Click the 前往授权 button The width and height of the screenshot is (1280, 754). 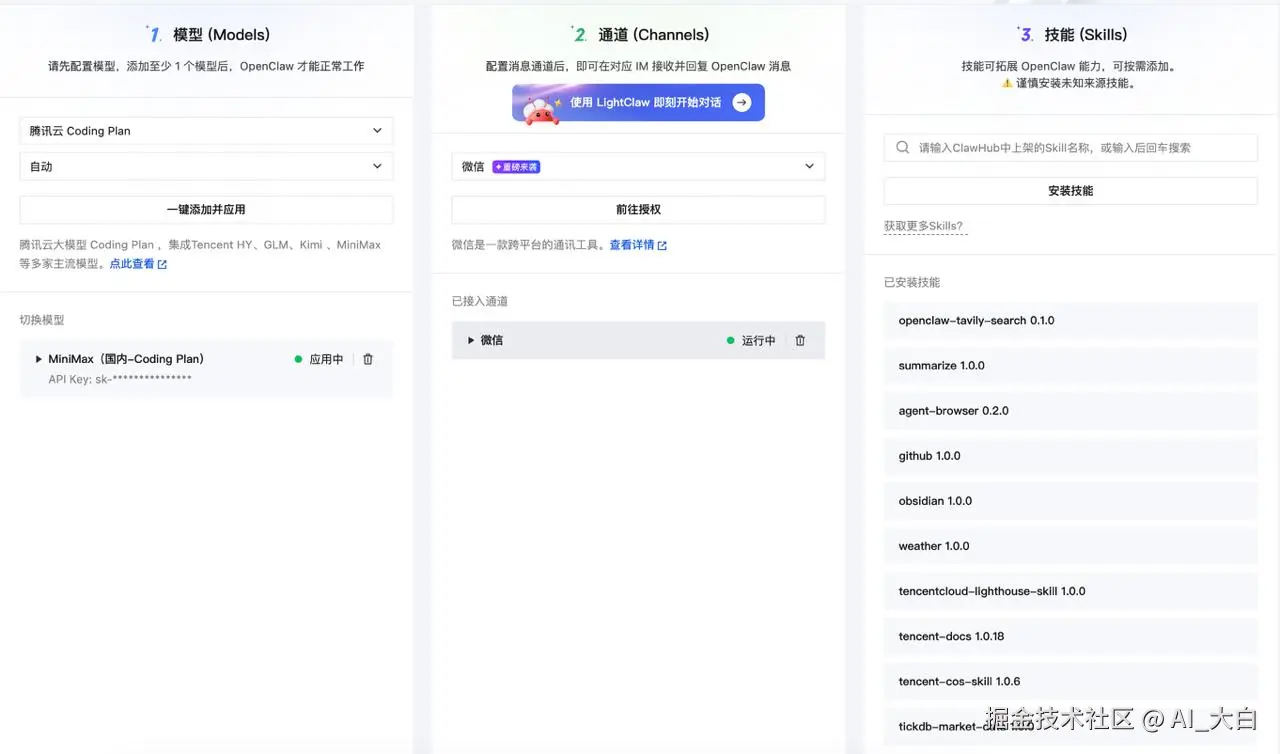coord(638,210)
